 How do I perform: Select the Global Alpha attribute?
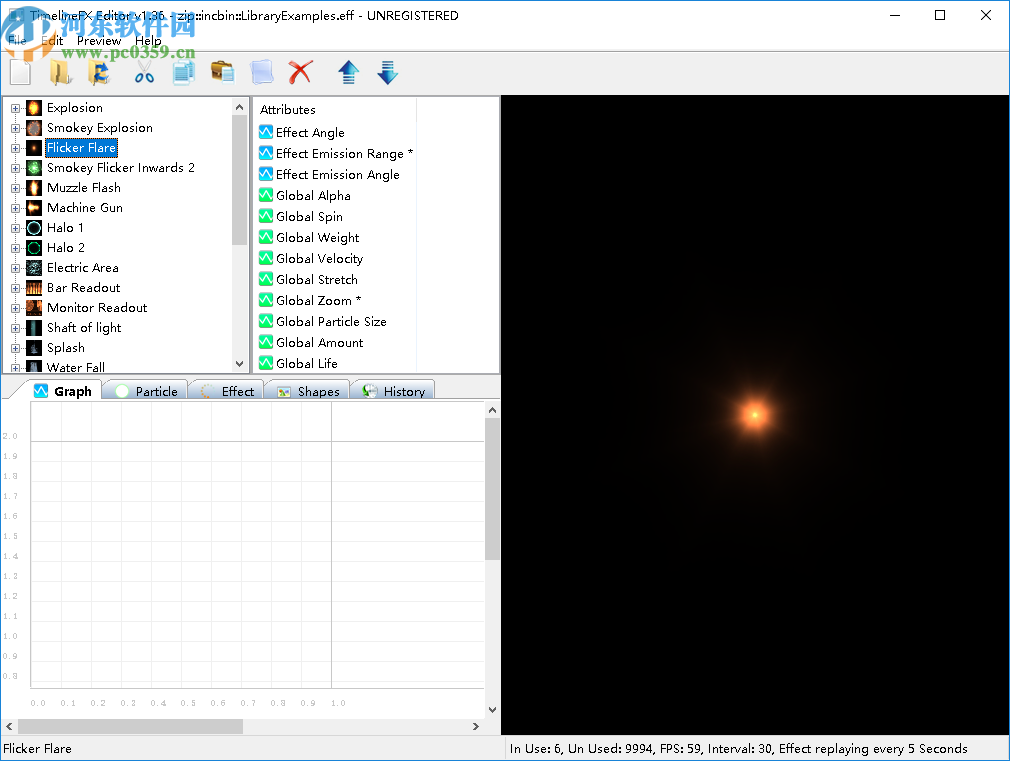(312, 195)
